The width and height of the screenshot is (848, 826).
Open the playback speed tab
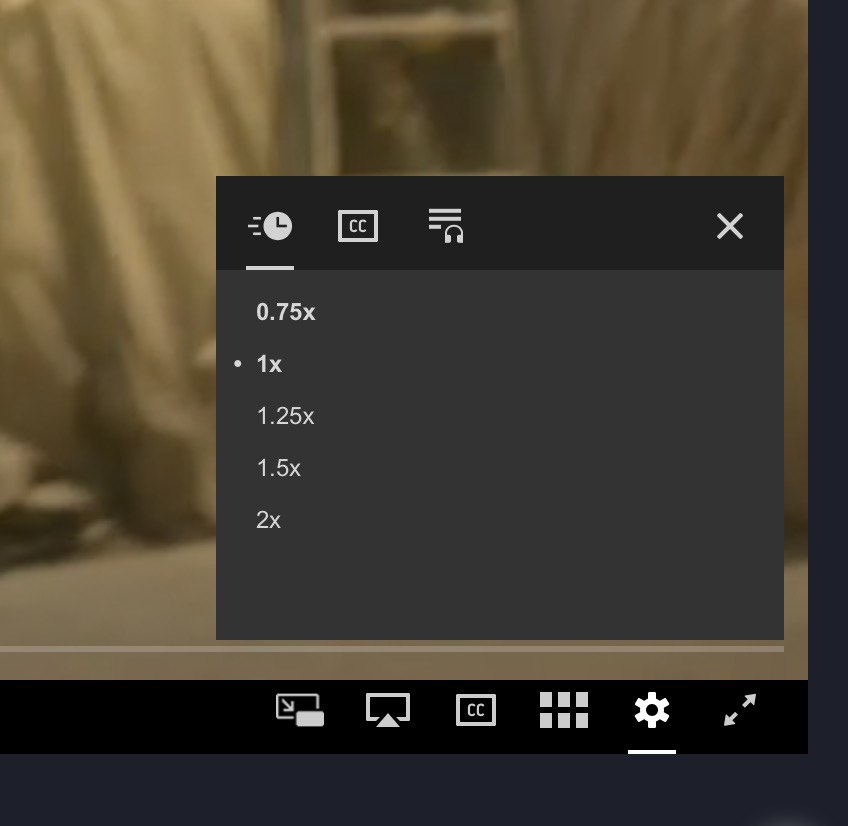pos(270,226)
